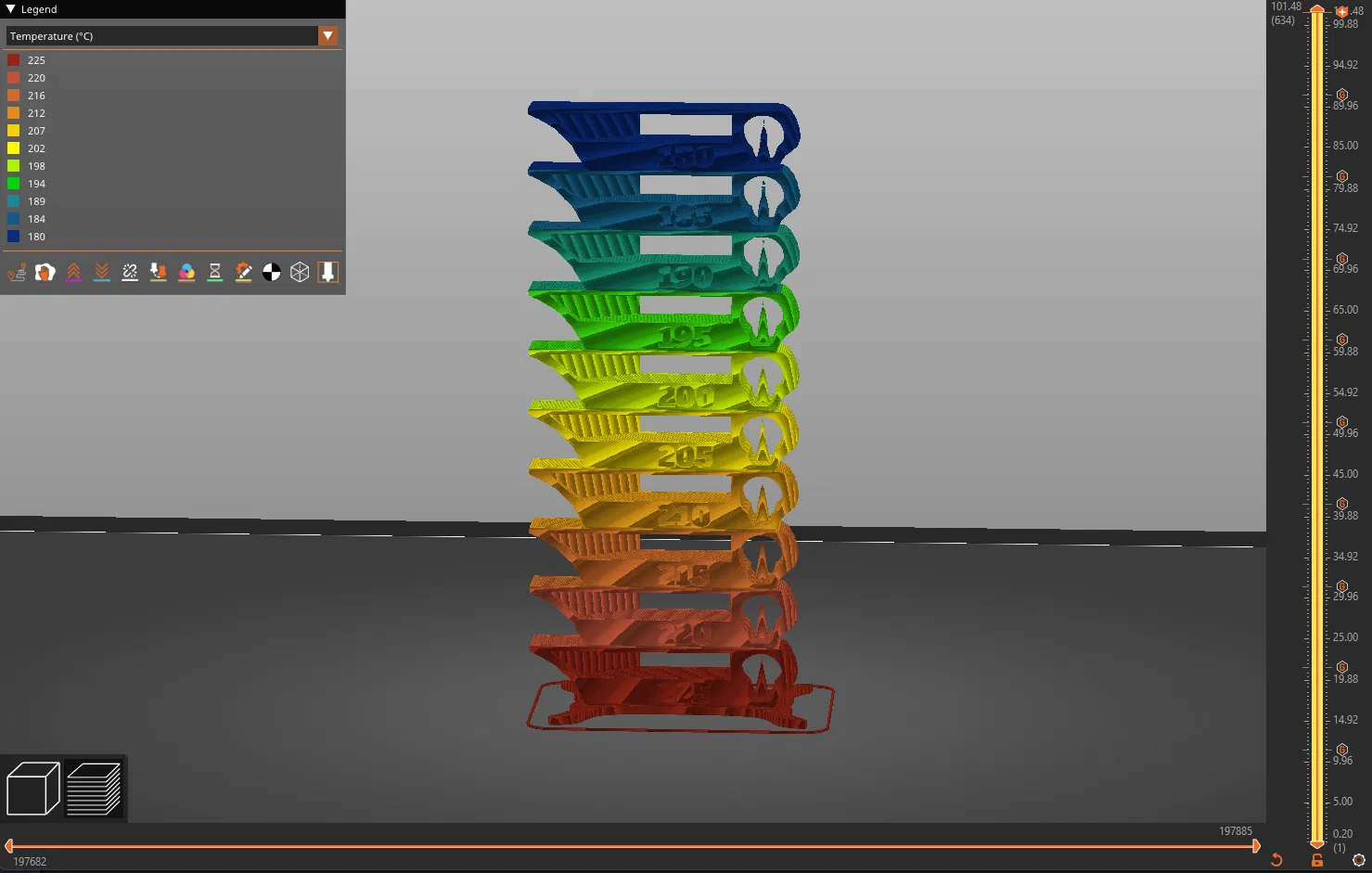Click the embossed 200 section of temperature tower
Screen dimensions: 1372x873
pyautogui.click(x=686, y=397)
